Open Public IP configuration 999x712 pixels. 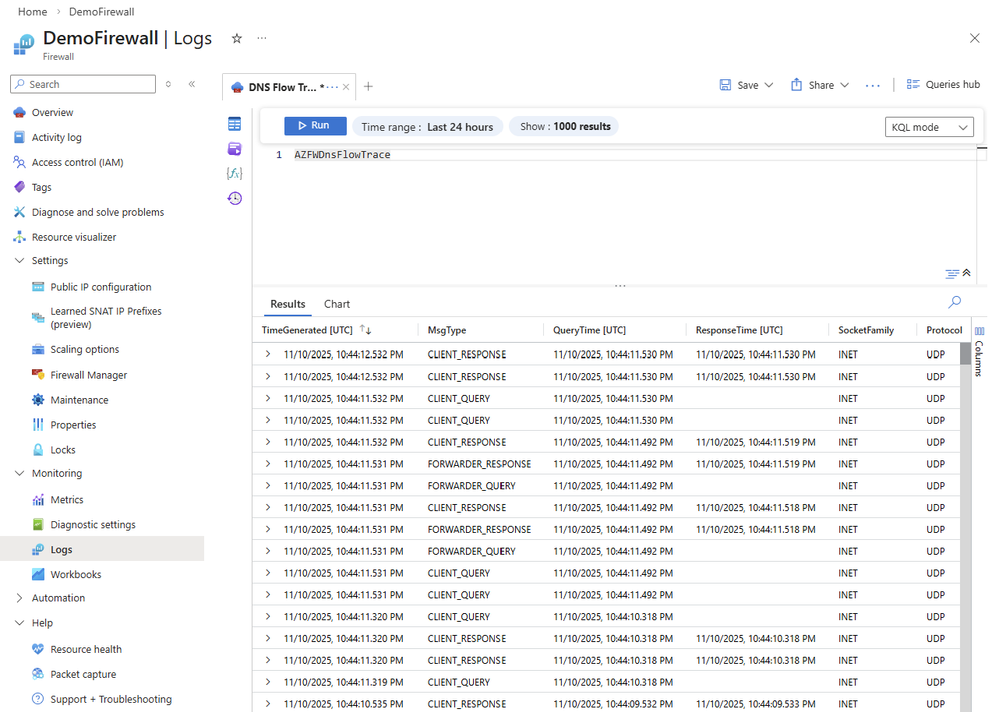(x=101, y=287)
